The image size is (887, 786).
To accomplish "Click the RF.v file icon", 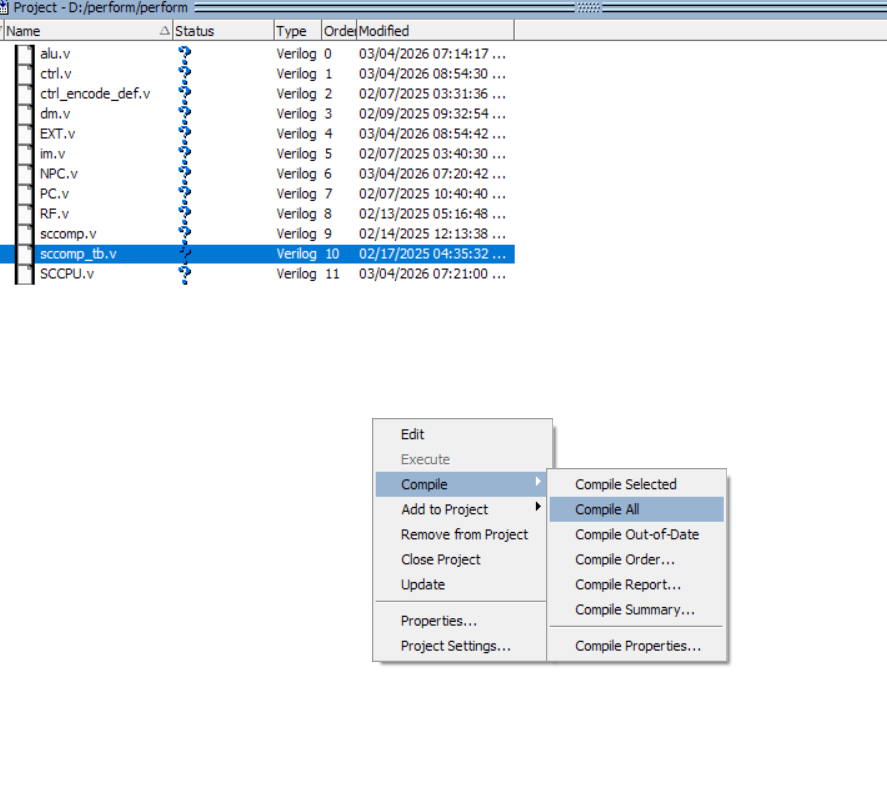I will (25, 214).
